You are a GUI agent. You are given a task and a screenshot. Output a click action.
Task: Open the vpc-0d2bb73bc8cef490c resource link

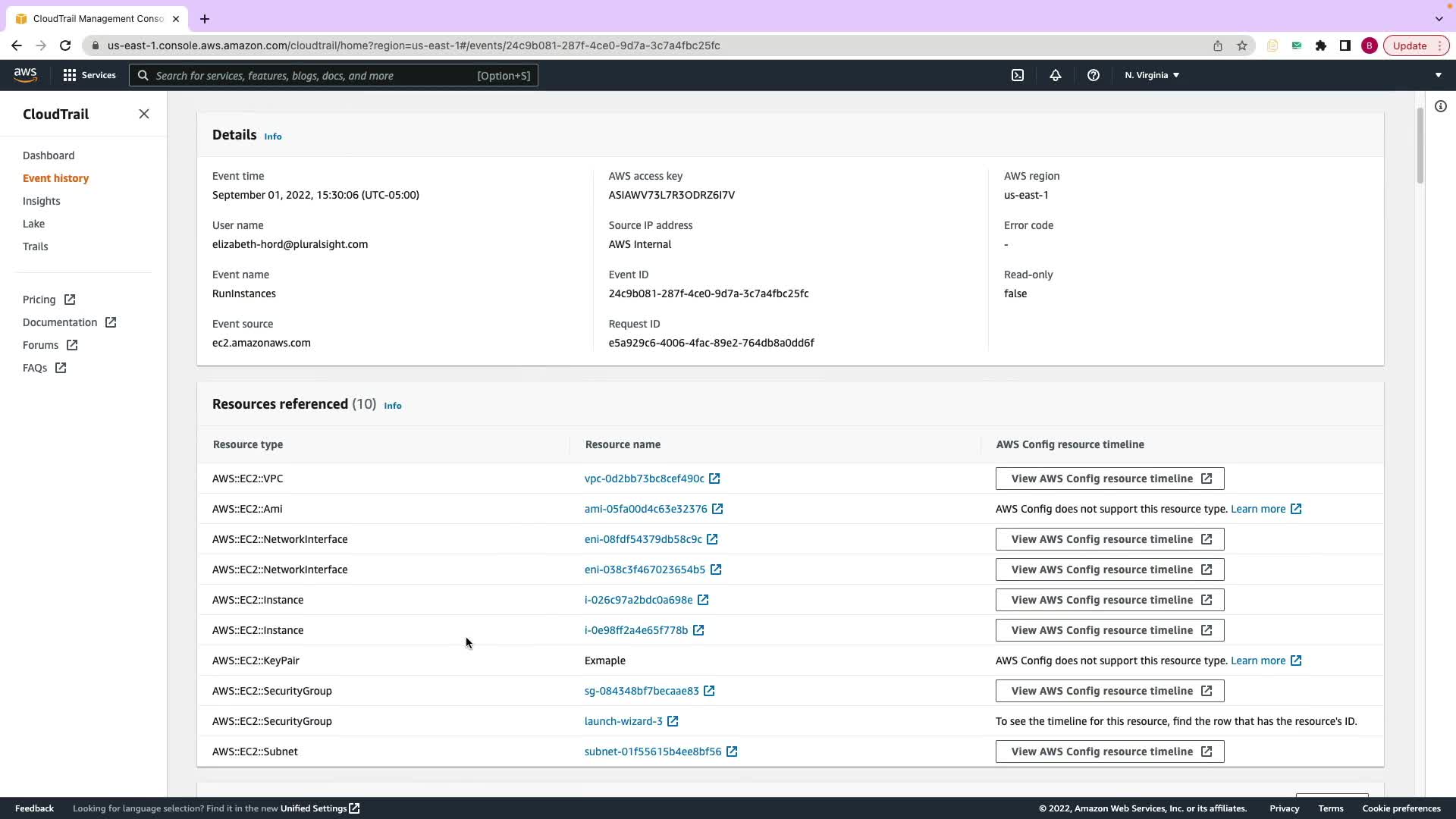coord(644,479)
